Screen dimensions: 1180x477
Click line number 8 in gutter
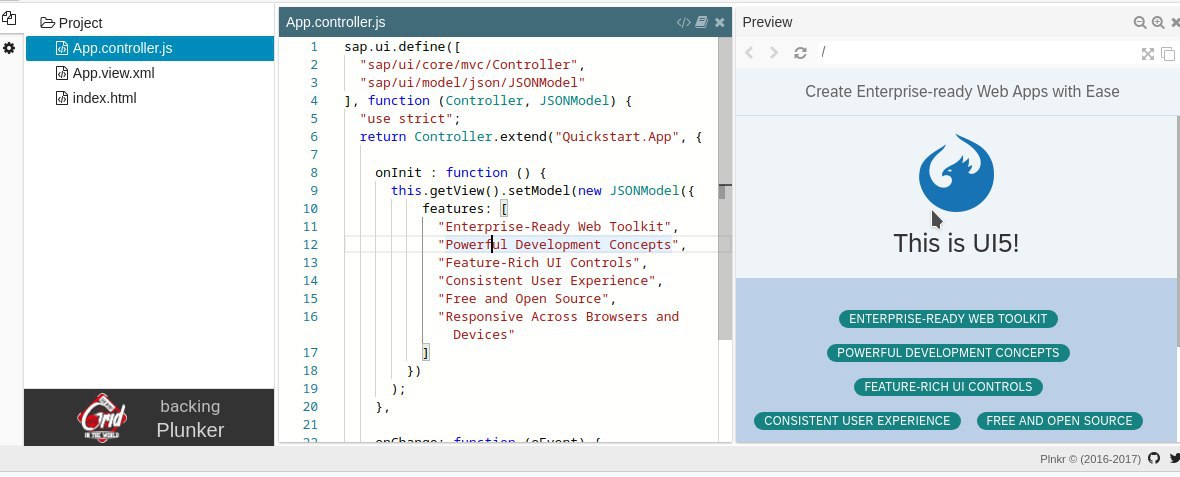click(x=314, y=172)
